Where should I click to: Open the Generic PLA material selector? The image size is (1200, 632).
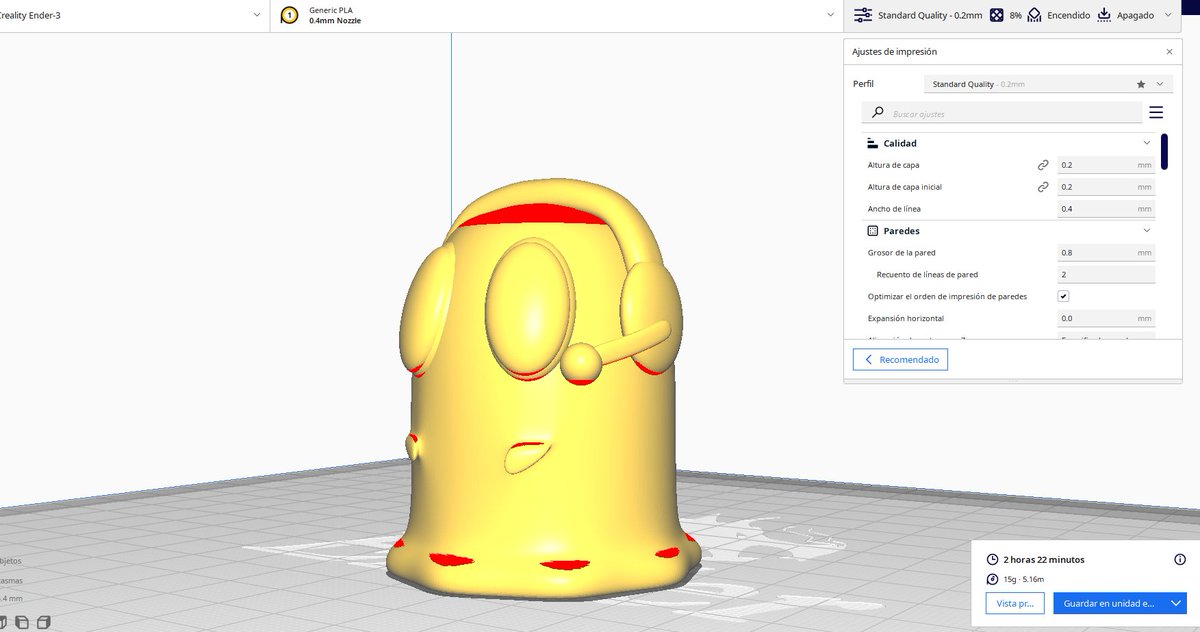(x=557, y=15)
